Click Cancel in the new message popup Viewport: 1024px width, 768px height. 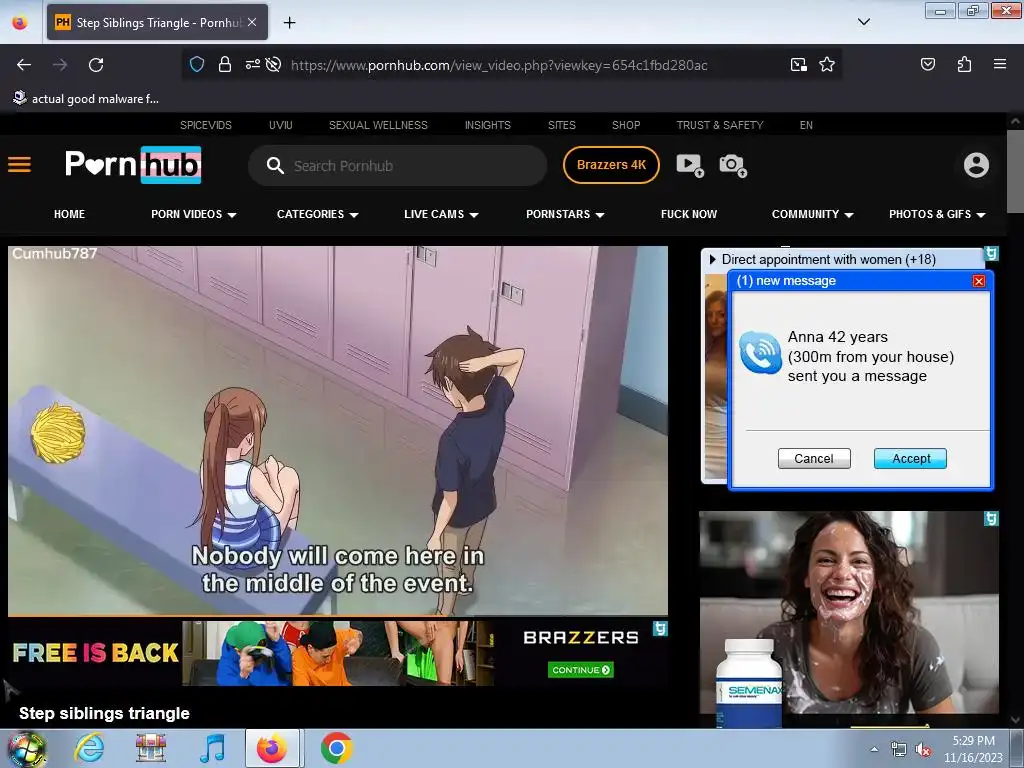(814, 458)
